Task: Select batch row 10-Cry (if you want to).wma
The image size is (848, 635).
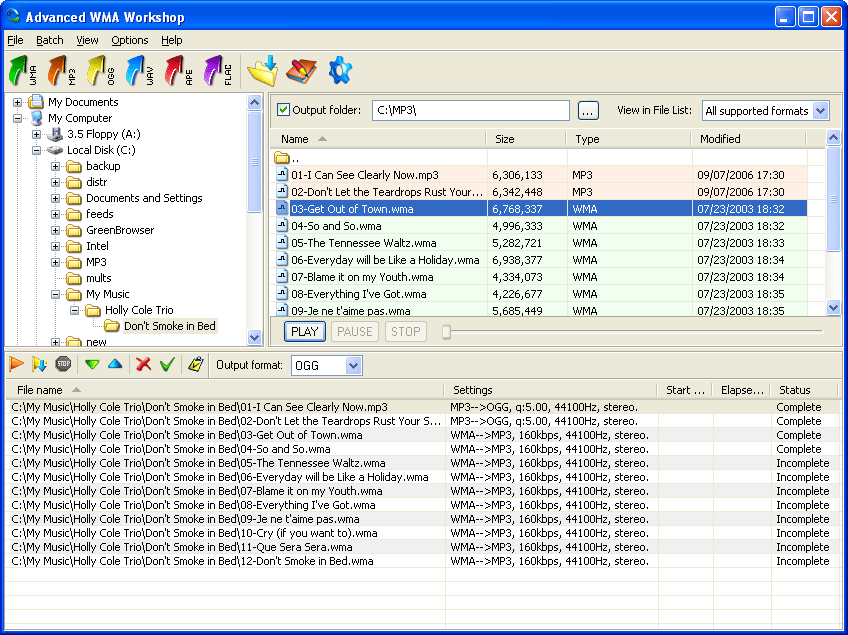Action: coord(422,533)
